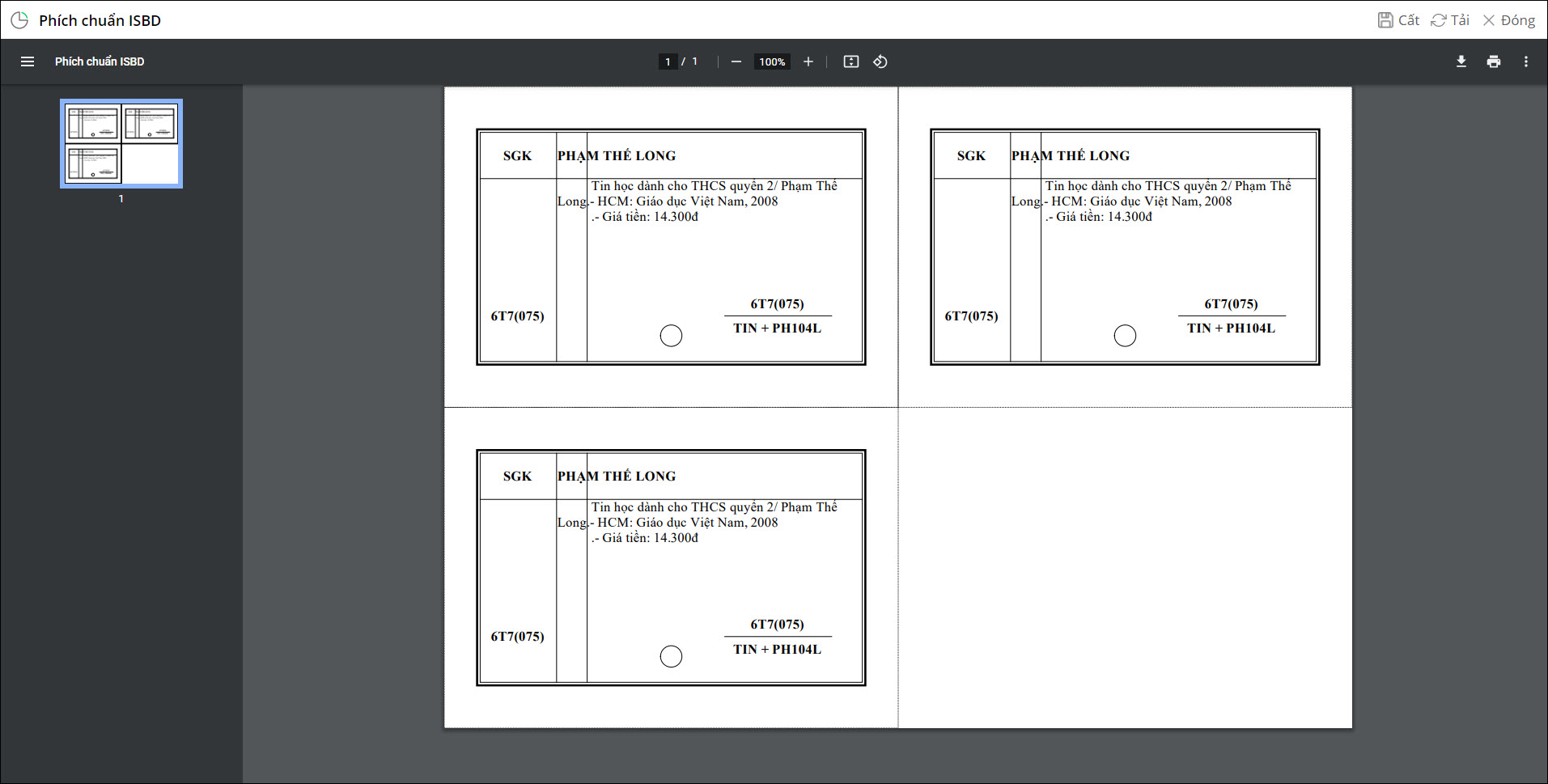This screenshot has width=1548, height=784.
Task: Click the 100% zoom level field
Action: click(x=772, y=61)
